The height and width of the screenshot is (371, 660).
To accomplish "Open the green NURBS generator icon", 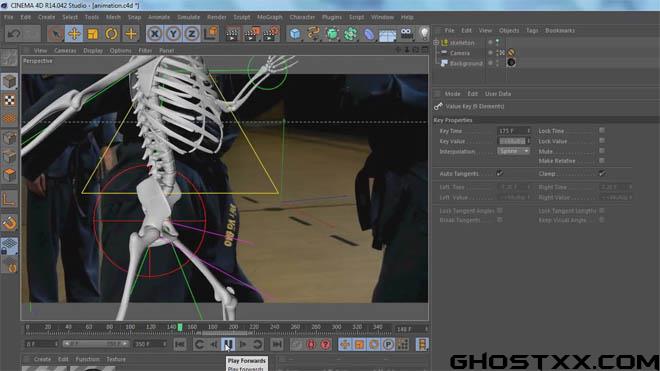I will click(332, 34).
